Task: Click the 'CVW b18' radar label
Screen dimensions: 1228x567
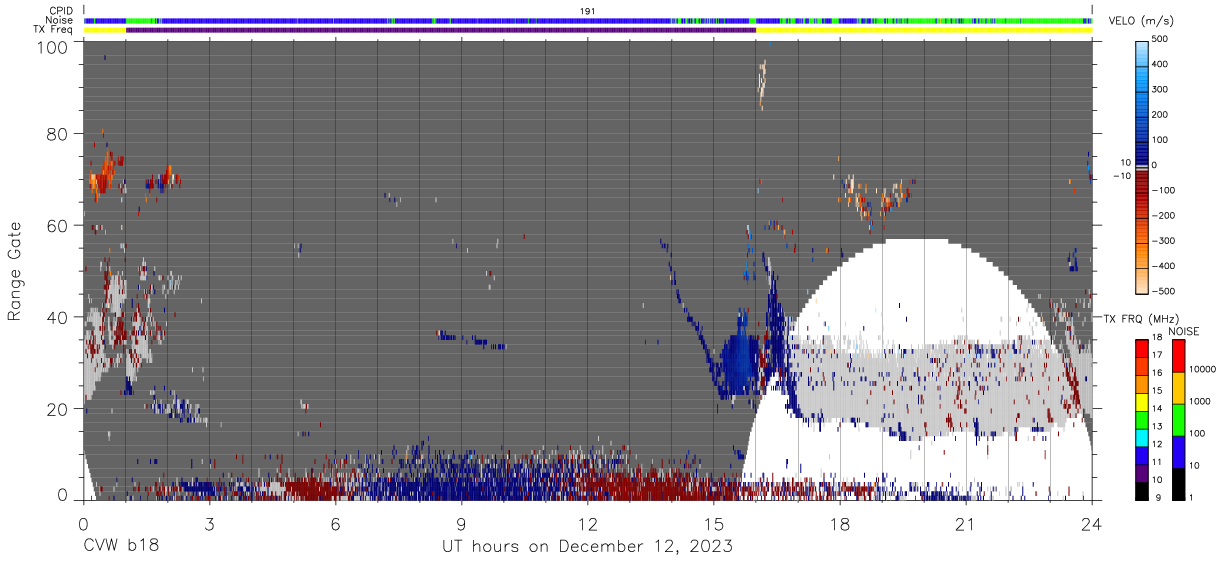Action: click(120, 547)
